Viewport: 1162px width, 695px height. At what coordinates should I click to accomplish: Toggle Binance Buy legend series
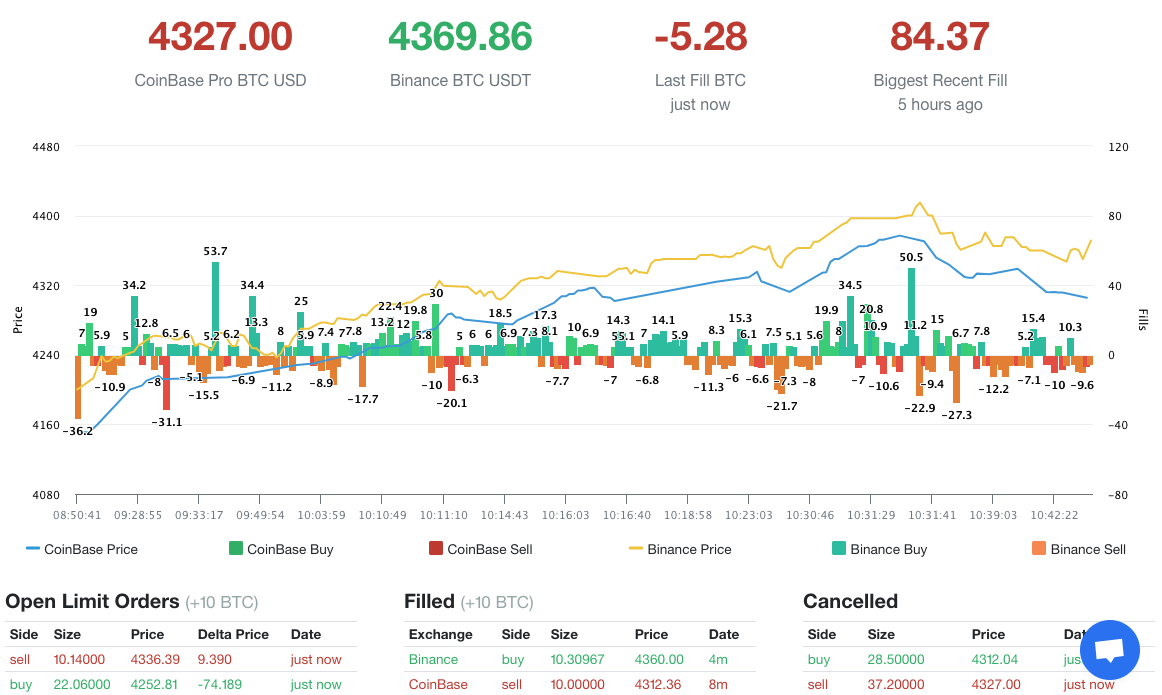click(x=879, y=549)
